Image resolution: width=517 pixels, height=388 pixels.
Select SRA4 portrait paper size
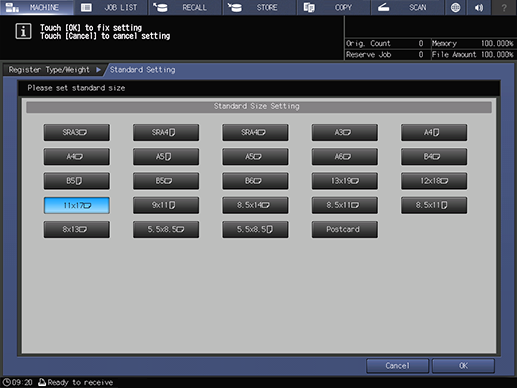pos(166,132)
